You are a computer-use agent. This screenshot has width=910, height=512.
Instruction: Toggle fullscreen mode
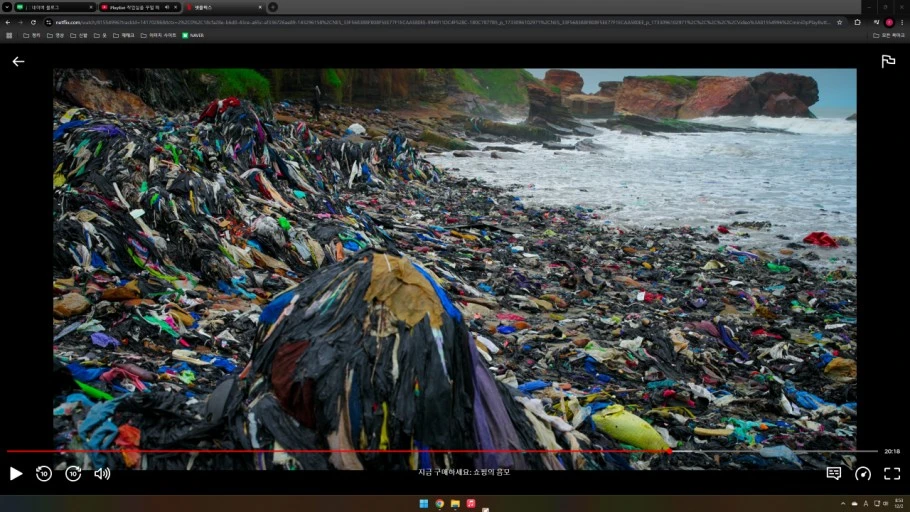pyautogui.click(x=891, y=474)
